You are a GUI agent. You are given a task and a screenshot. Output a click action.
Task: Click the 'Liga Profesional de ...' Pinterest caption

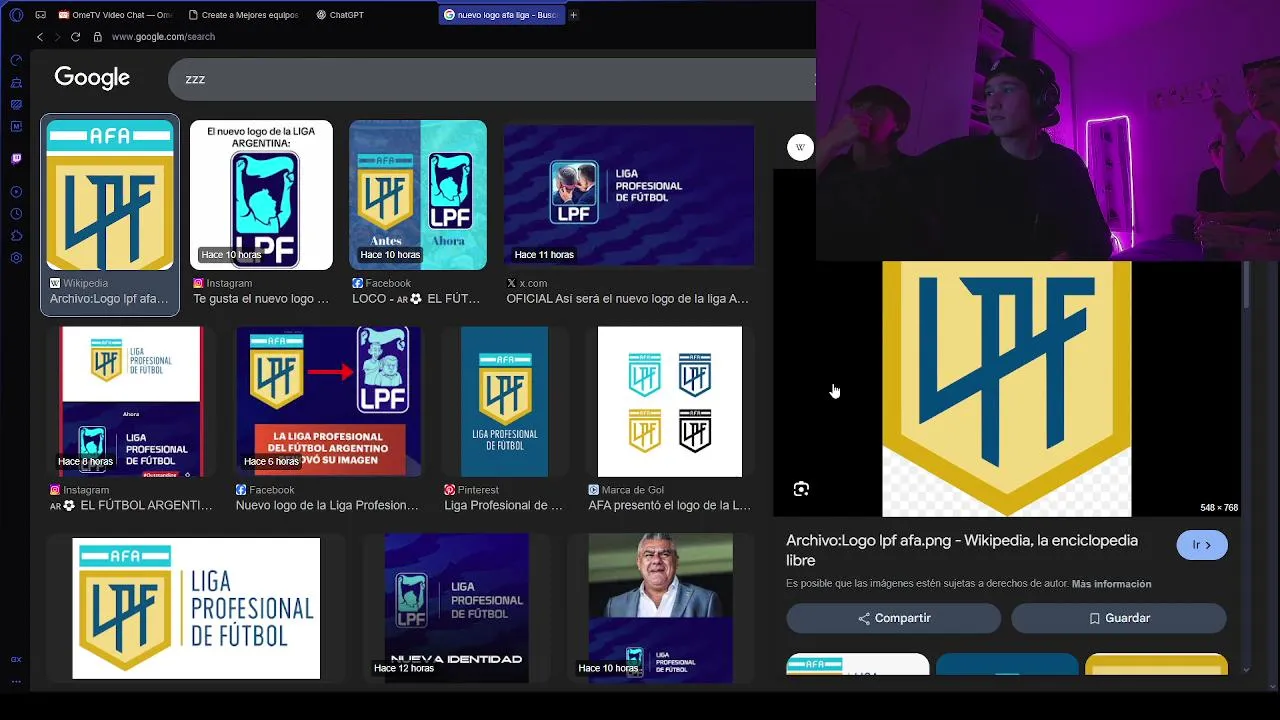(503, 506)
